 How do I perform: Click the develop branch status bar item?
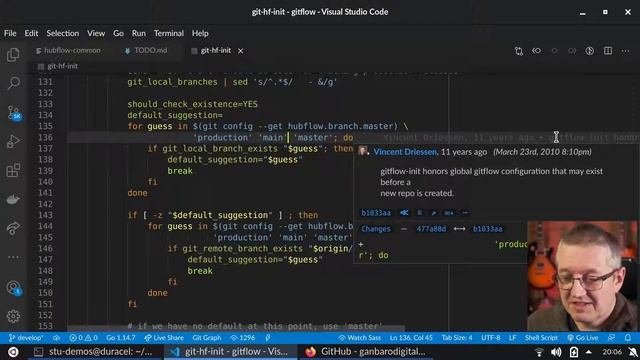(x=26, y=338)
